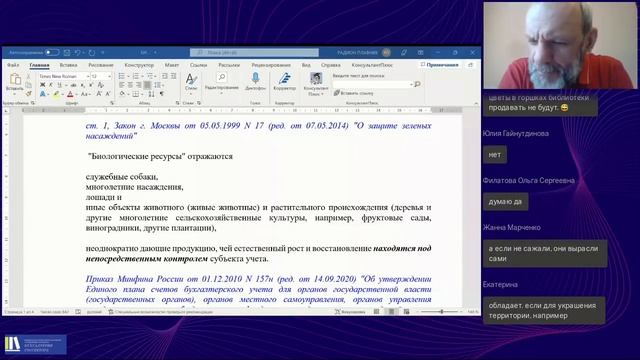Viewport: 640px width, 360px height.
Task: Align text left
Action: tap(122, 85)
